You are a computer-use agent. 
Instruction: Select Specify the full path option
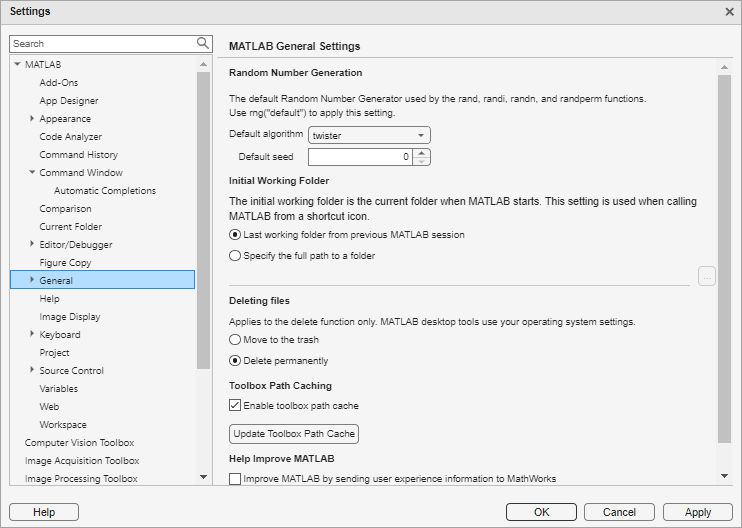point(235,255)
